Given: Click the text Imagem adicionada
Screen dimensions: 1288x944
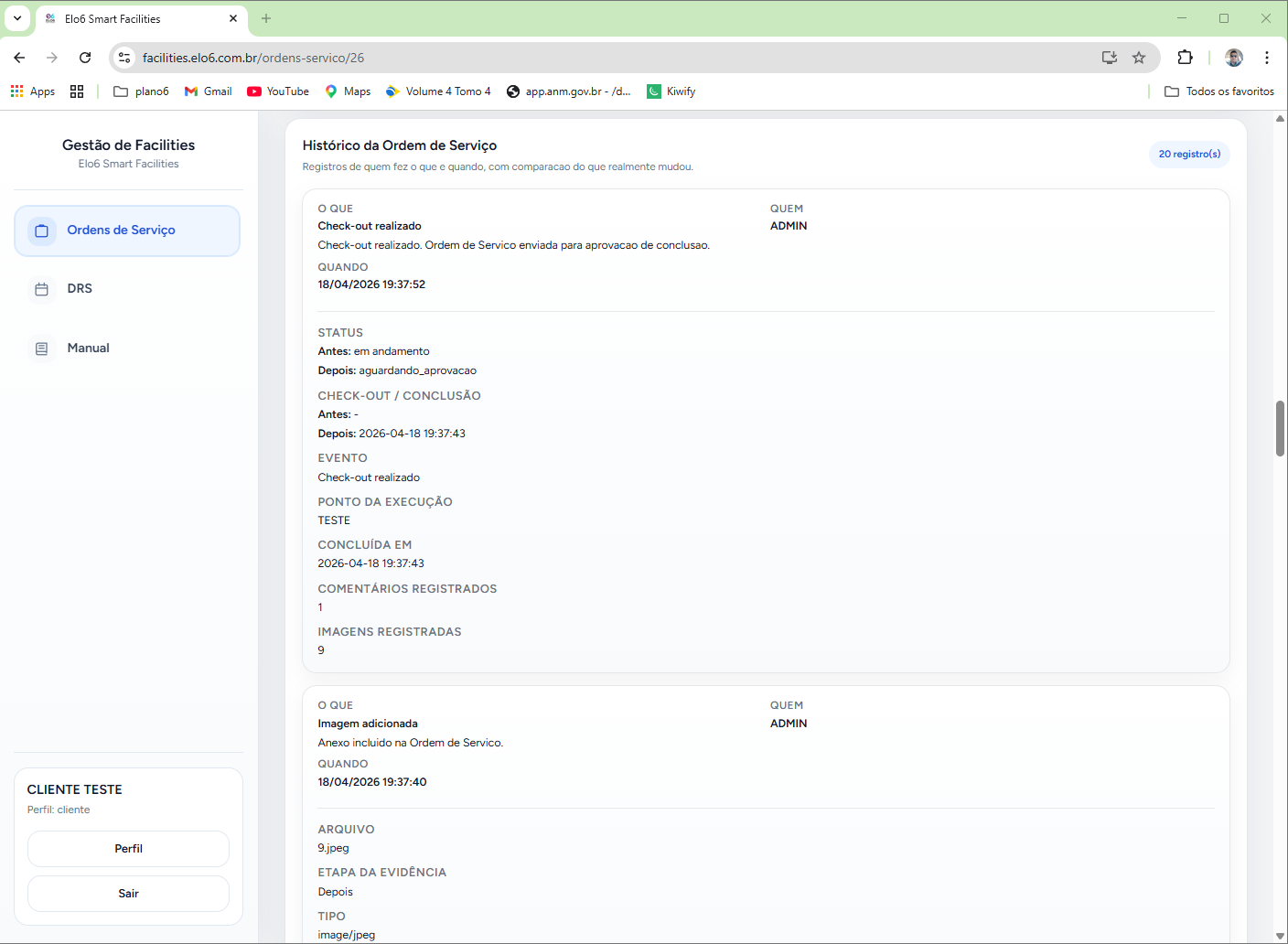Looking at the screenshot, I should click(368, 724).
